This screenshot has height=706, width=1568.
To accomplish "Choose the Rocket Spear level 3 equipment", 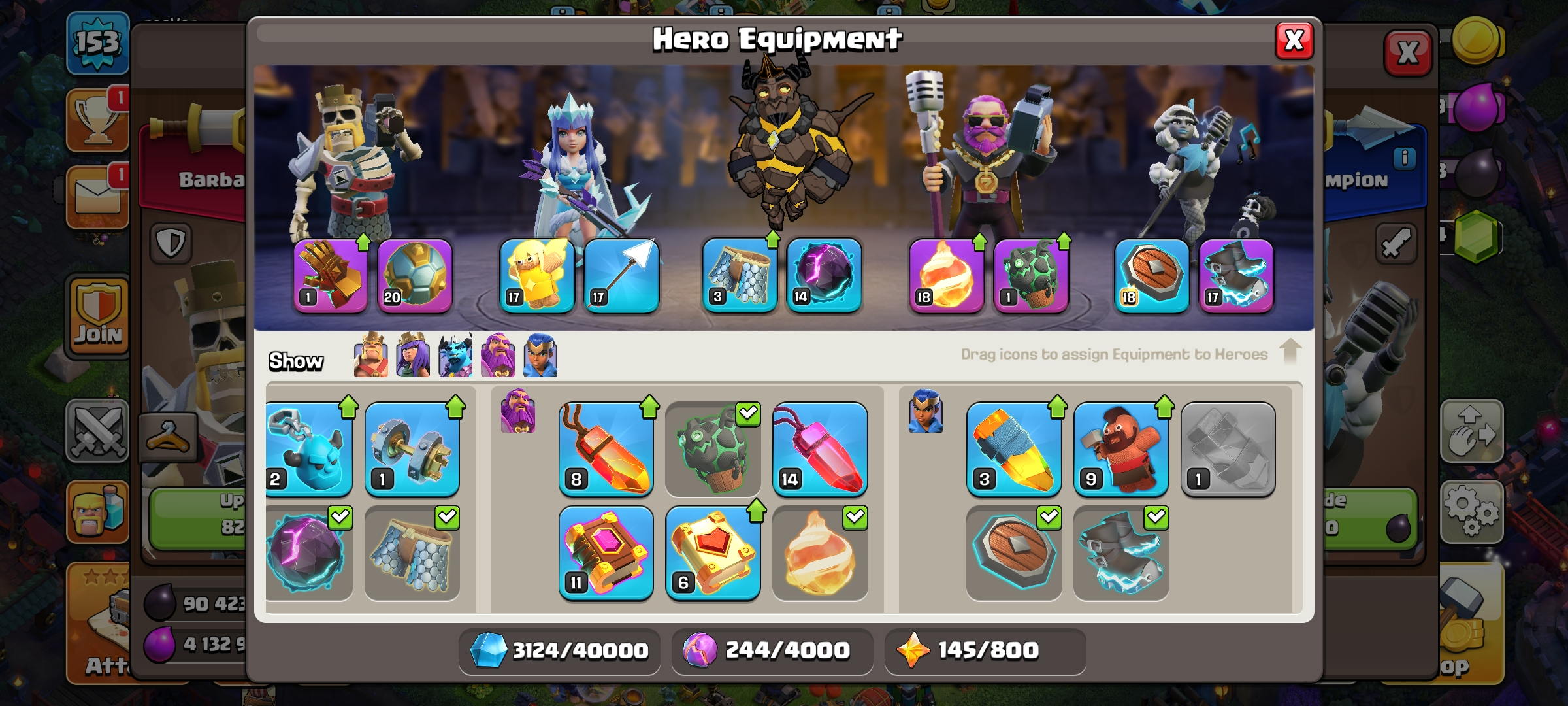I will coord(1014,450).
